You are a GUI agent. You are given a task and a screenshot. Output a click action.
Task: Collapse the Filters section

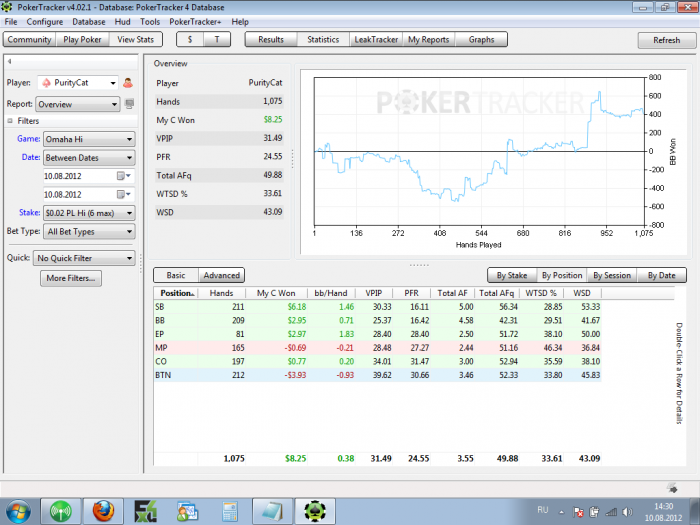[10, 121]
